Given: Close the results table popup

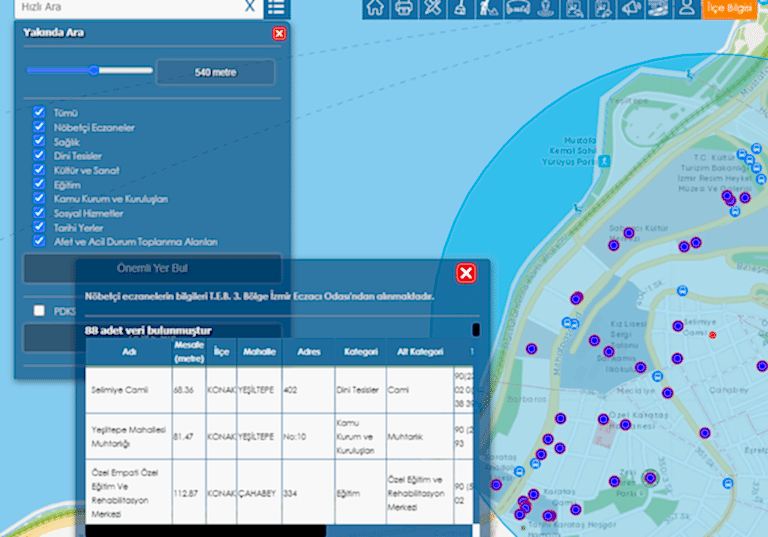Looking at the screenshot, I should [466, 273].
